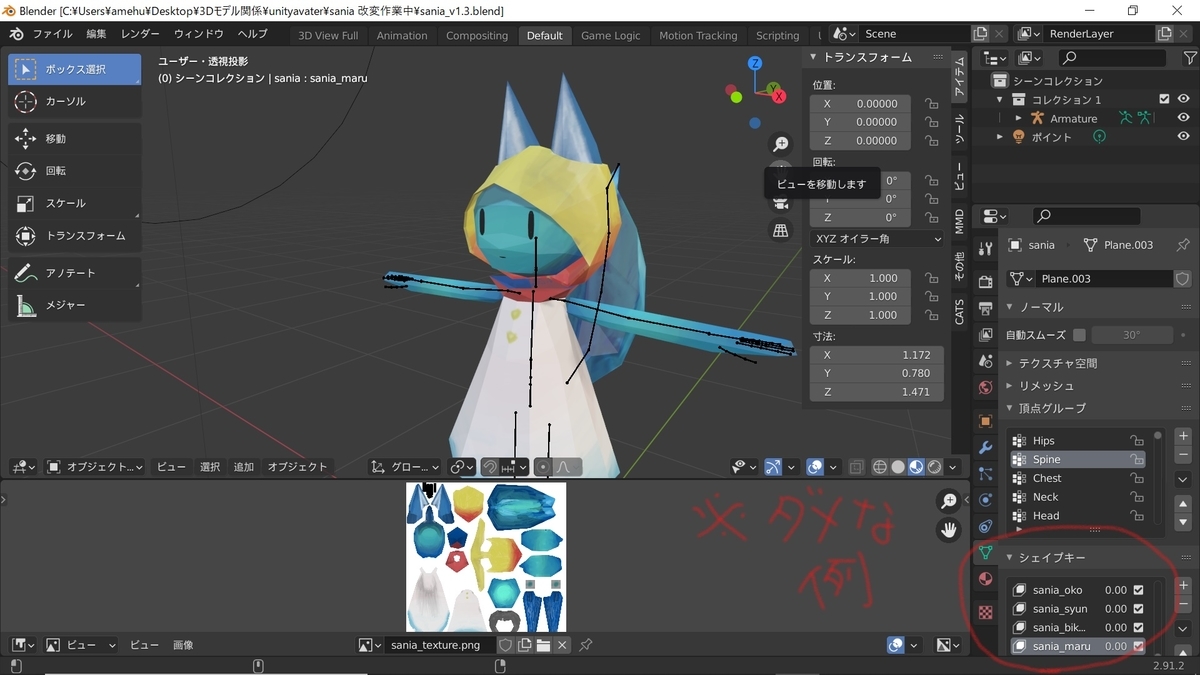The image size is (1200, 675).
Task: Click the viewport zoom magnifier icon
Action: (781, 144)
